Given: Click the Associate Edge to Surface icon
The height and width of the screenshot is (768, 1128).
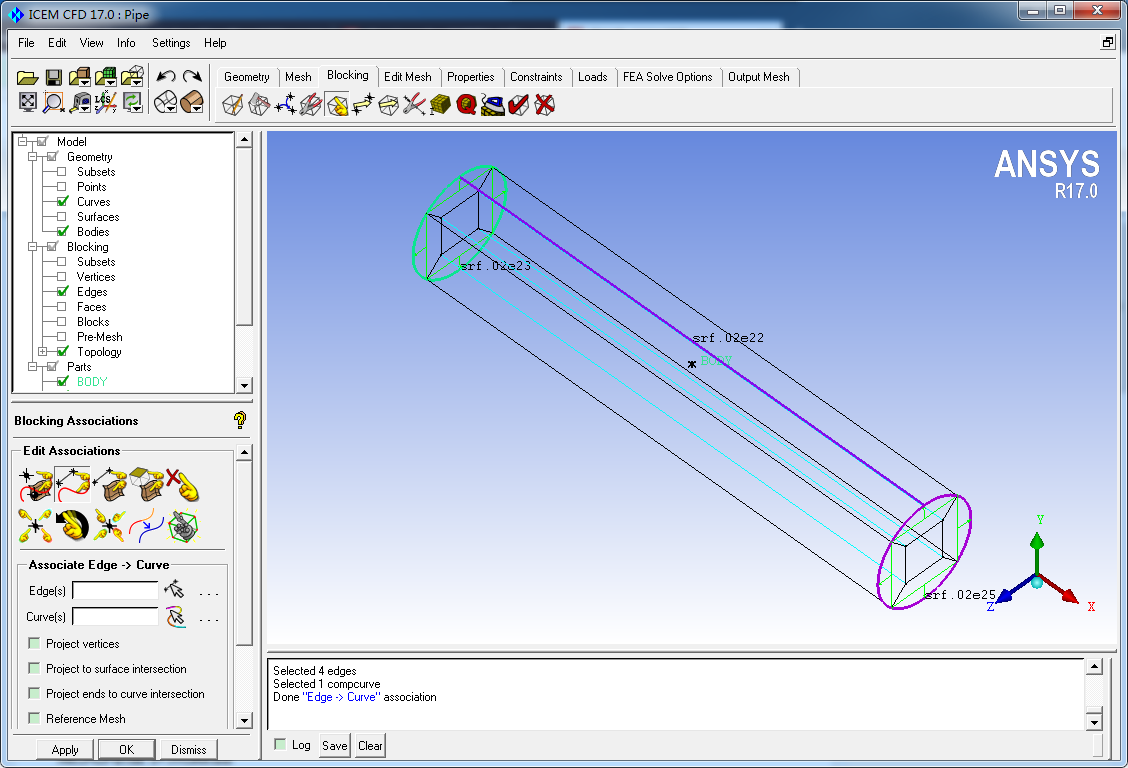Looking at the screenshot, I should [110, 484].
